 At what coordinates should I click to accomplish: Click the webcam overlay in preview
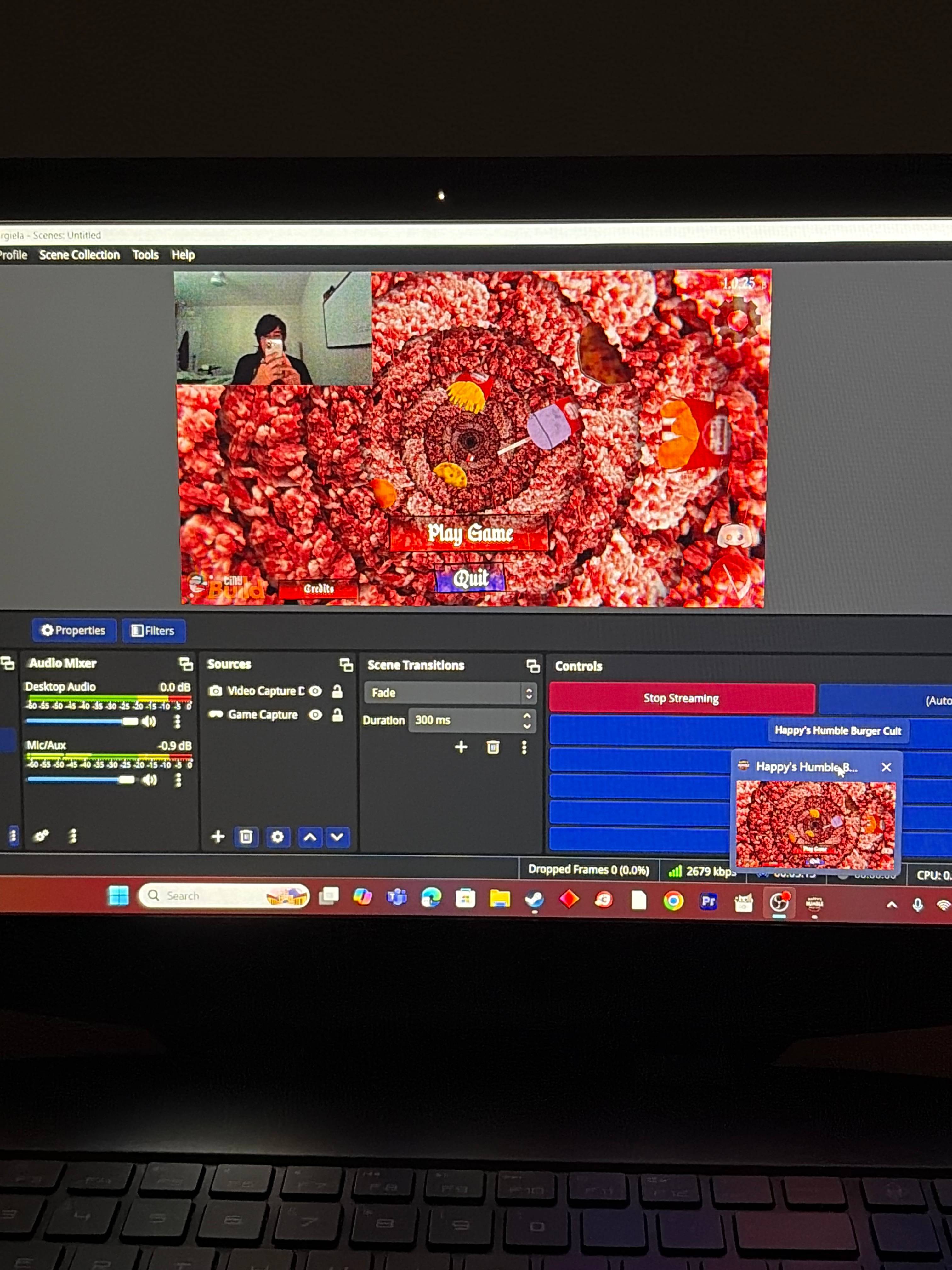[274, 328]
